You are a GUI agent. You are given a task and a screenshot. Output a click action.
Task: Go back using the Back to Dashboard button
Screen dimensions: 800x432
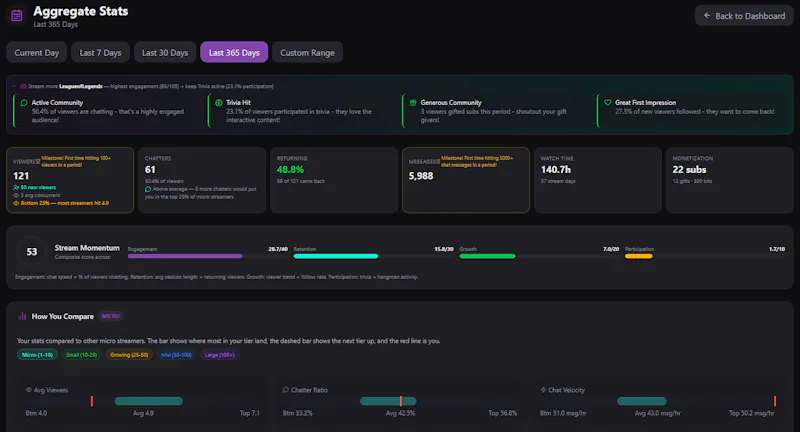(x=744, y=16)
